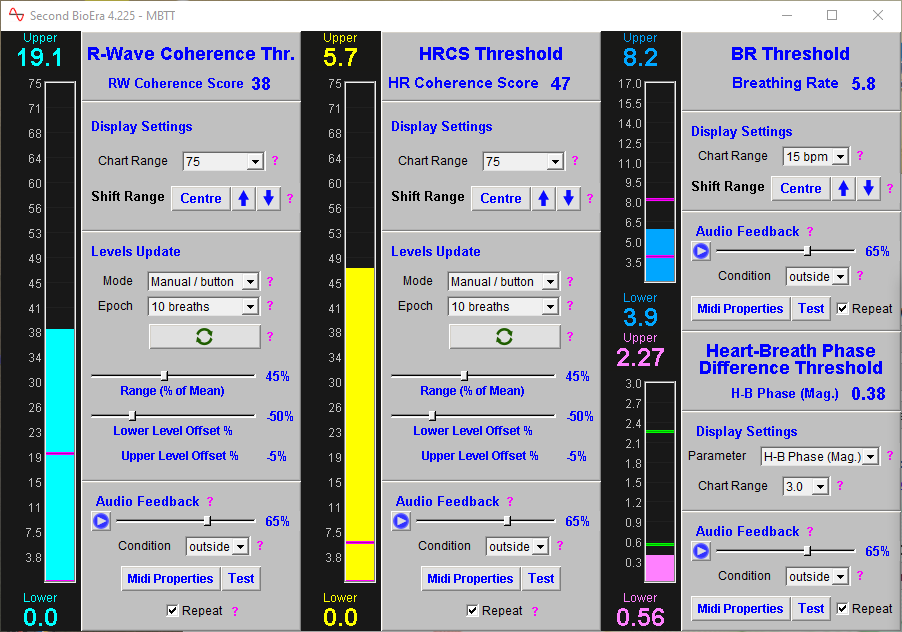The width and height of the screenshot is (902, 632).
Task: Play audio feedback under Heart-Breath Phase section
Action: 701,550
